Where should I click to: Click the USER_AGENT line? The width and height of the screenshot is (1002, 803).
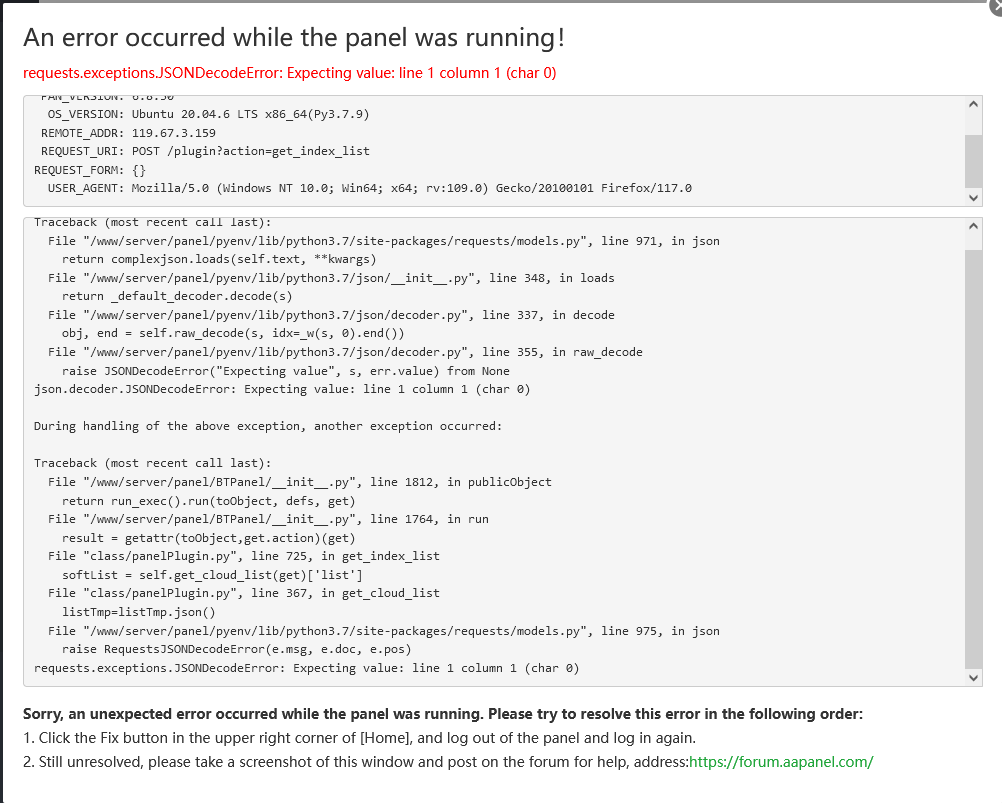pos(369,188)
